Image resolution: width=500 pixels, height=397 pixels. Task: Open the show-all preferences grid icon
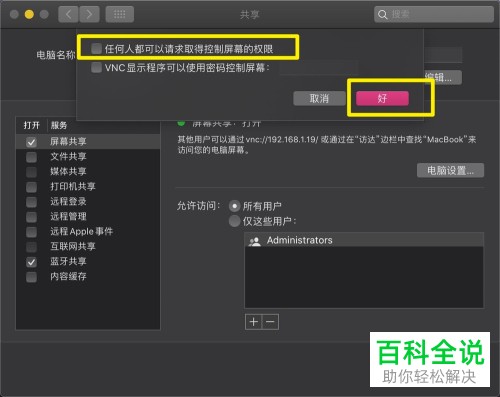tap(120, 14)
